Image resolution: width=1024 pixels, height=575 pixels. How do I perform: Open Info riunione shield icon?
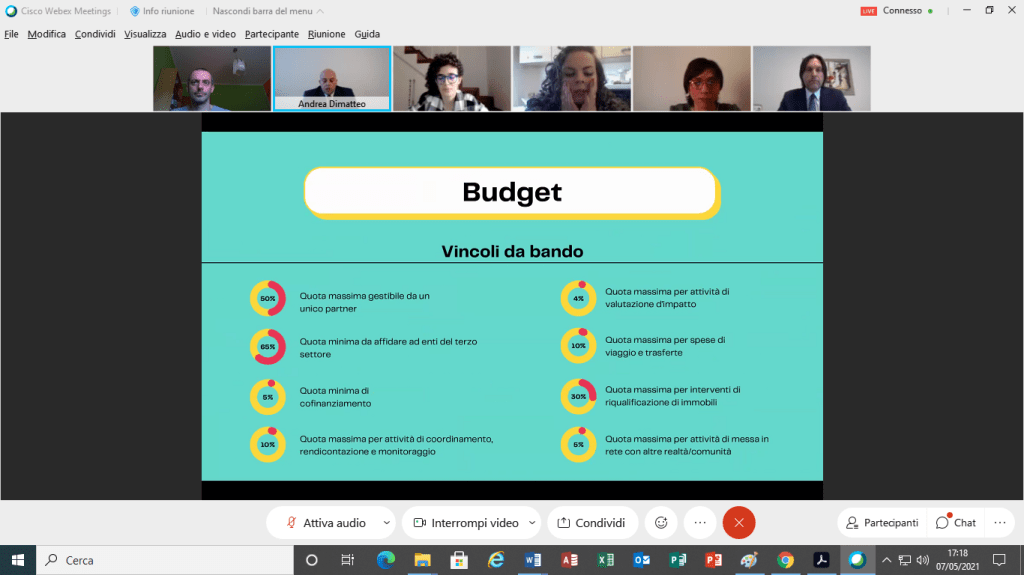(x=135, y=11)
